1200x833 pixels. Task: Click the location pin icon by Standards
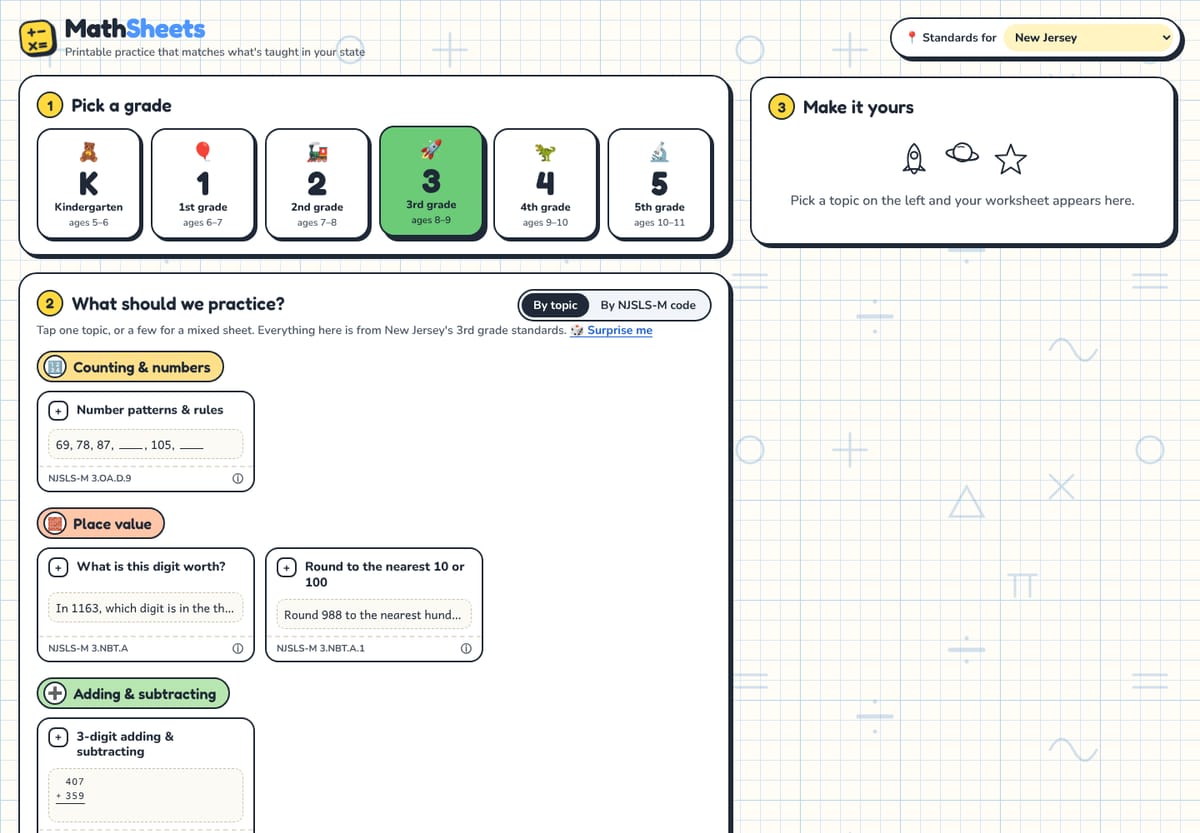point(912,38)
